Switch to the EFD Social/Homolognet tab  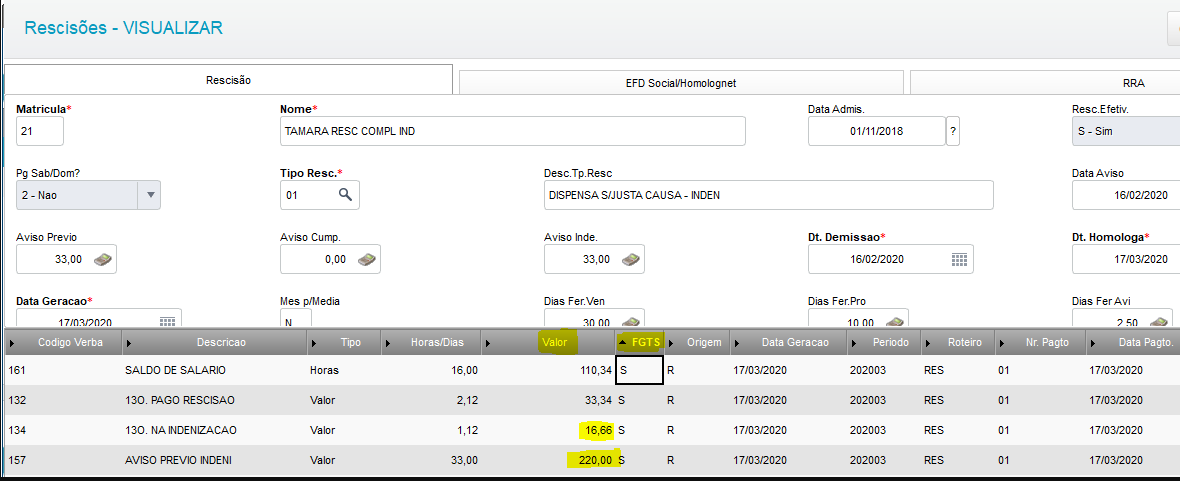tap(680, 84)
